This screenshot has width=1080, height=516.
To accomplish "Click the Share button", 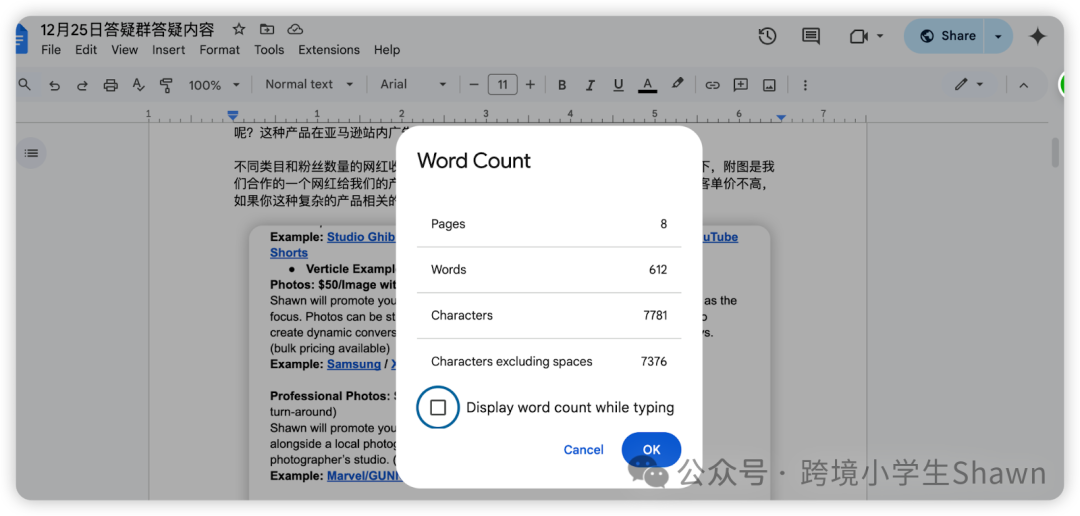I will pyautogui.click(x=946, y=36).
